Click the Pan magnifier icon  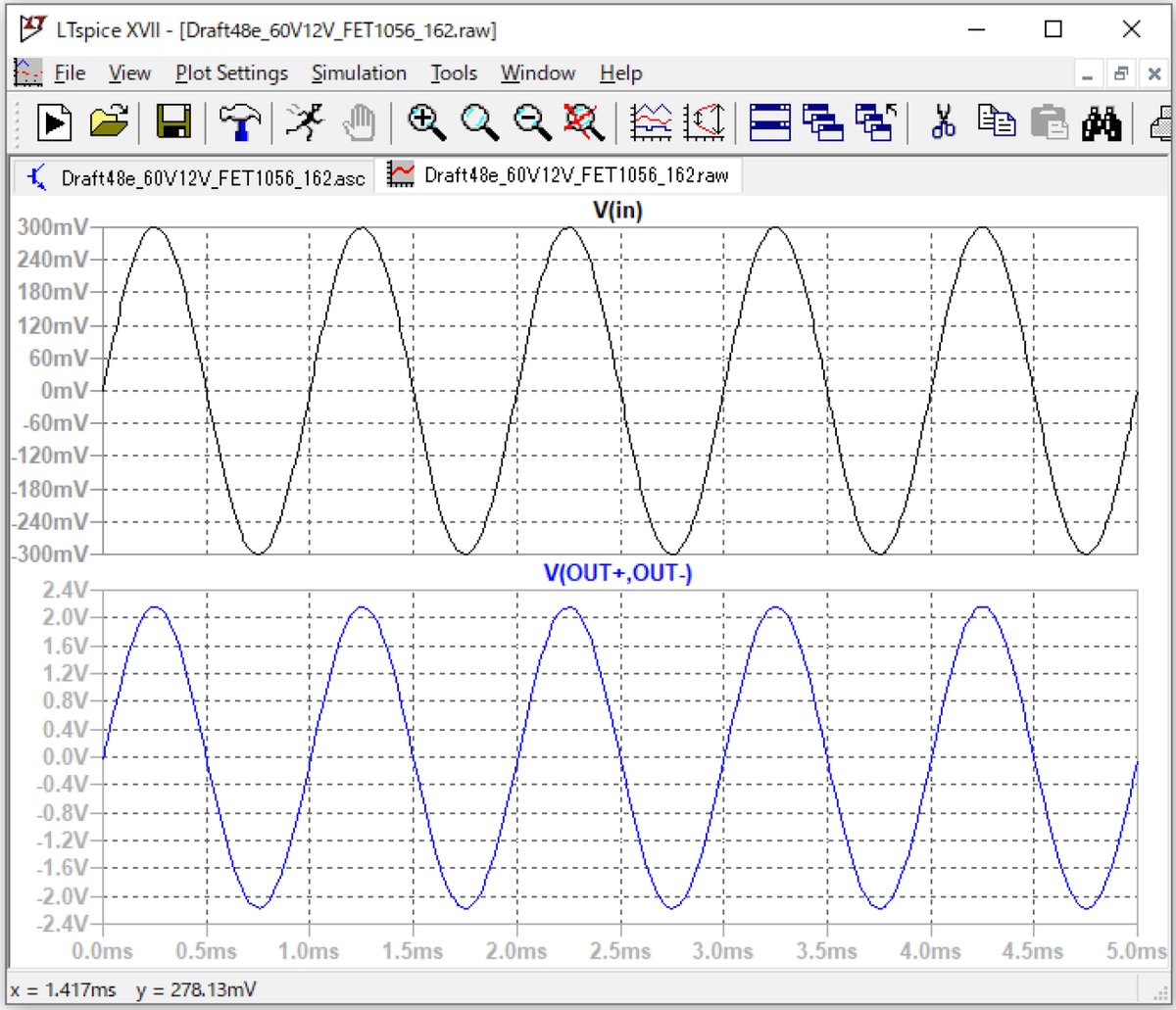[x=480, y=121]
